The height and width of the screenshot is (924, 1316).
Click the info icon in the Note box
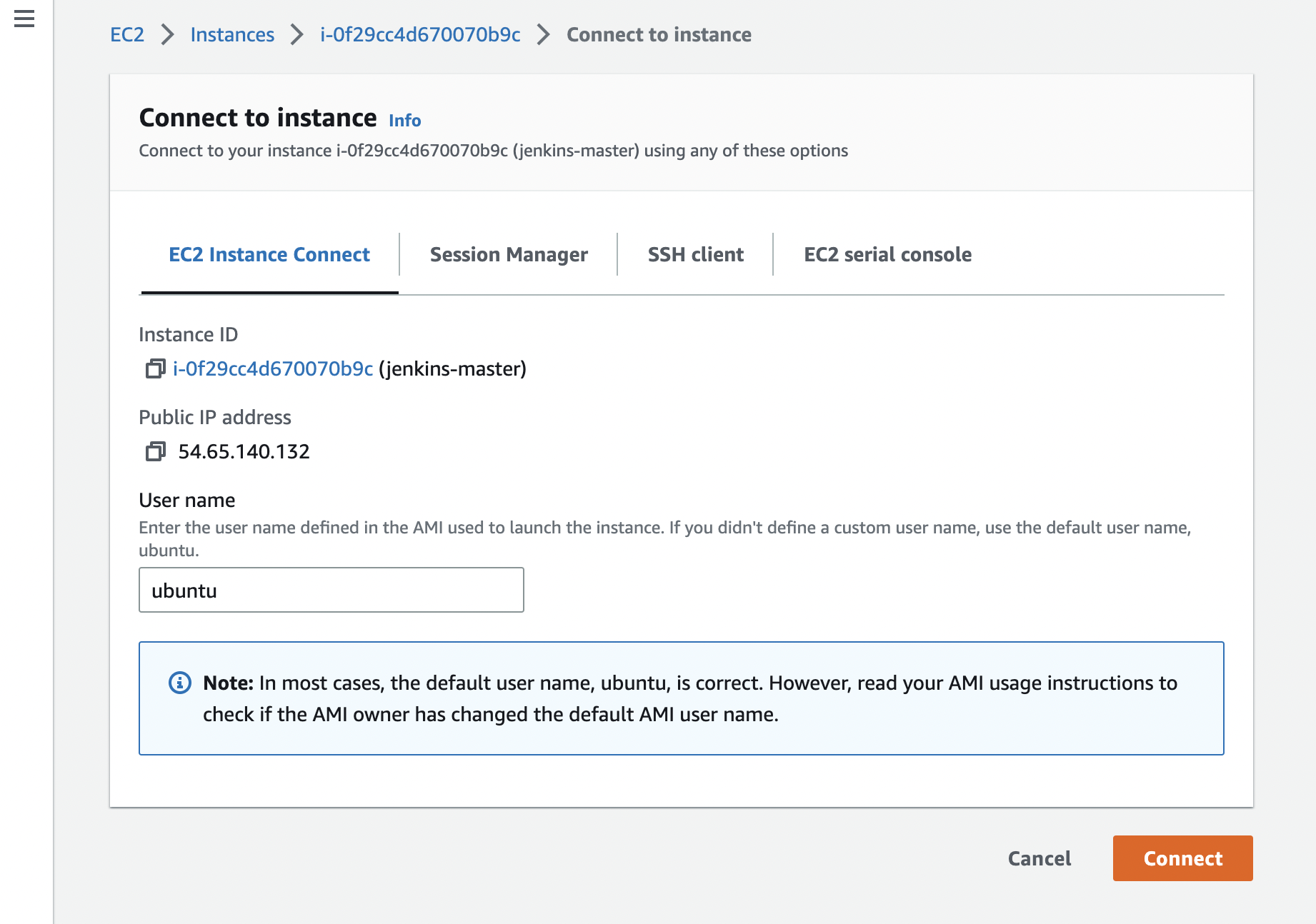click(179, 683)
